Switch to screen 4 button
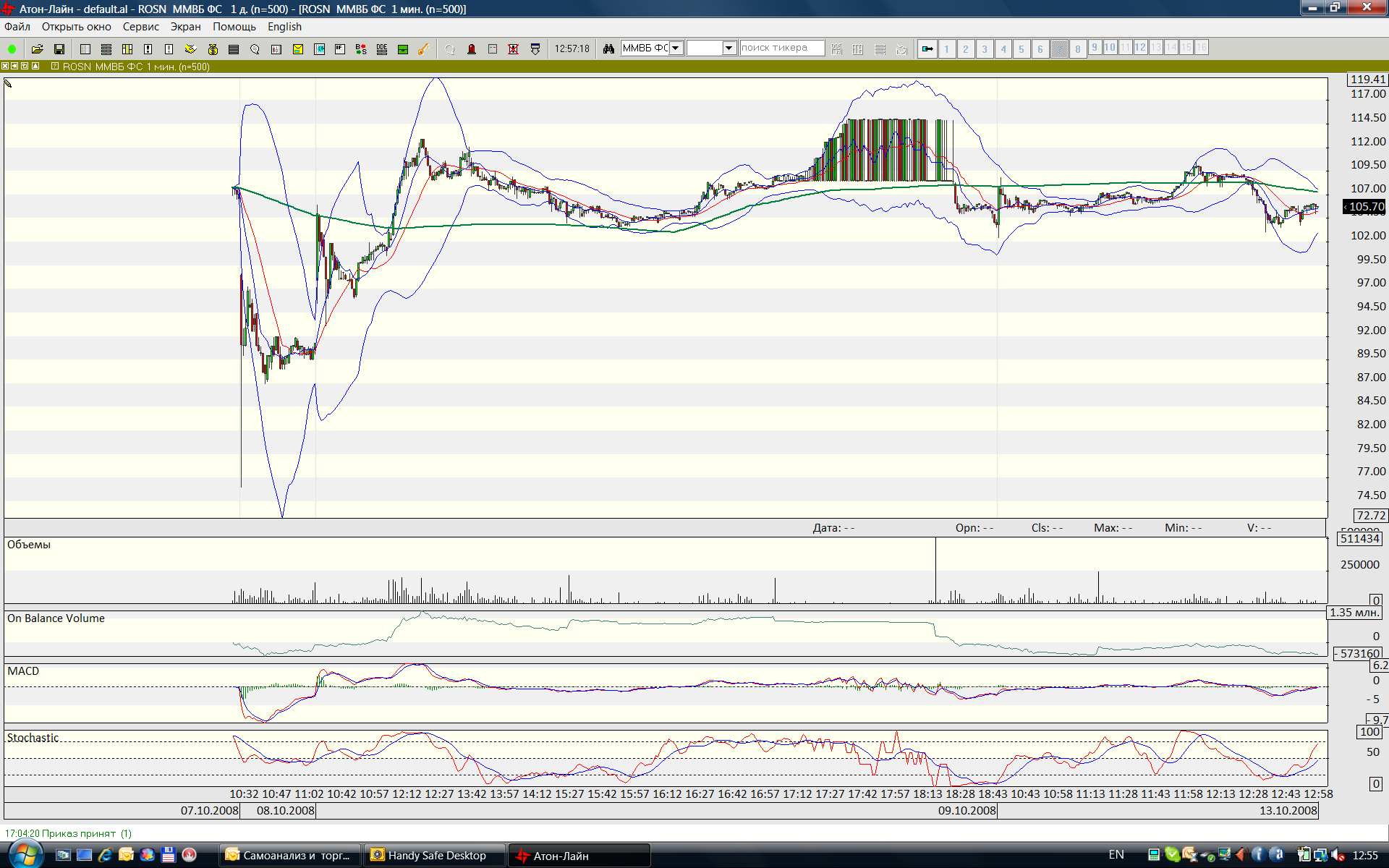 [1003, 48]
